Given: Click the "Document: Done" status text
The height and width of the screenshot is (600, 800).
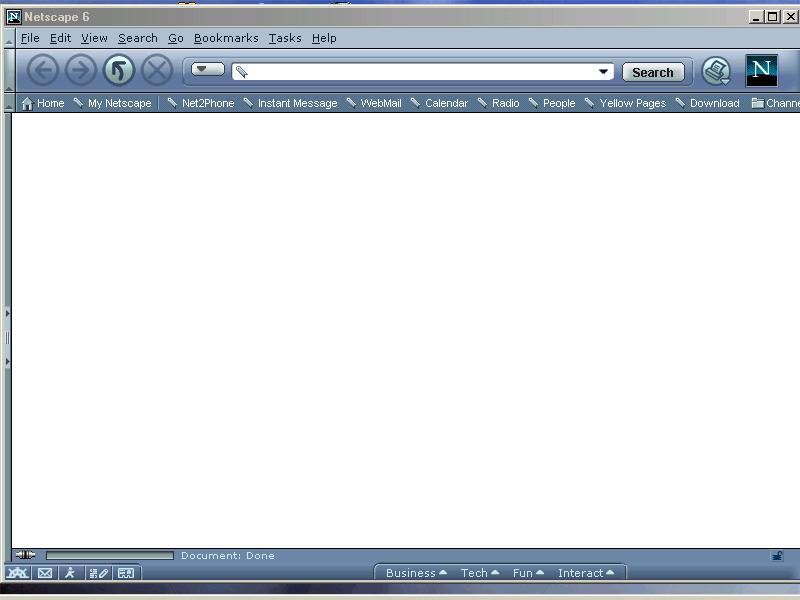Looking at the screenshot, I should click(x=228, y=556).
